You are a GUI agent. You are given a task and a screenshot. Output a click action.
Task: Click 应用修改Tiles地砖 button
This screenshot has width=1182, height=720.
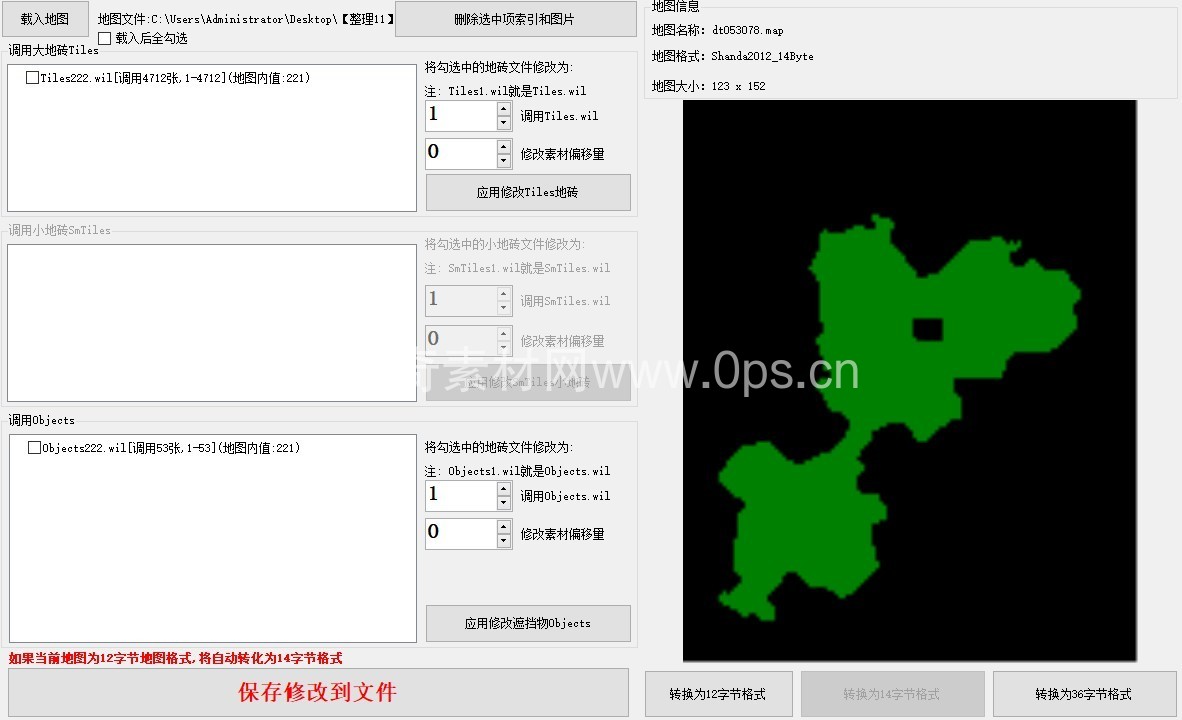pos(528,192)
